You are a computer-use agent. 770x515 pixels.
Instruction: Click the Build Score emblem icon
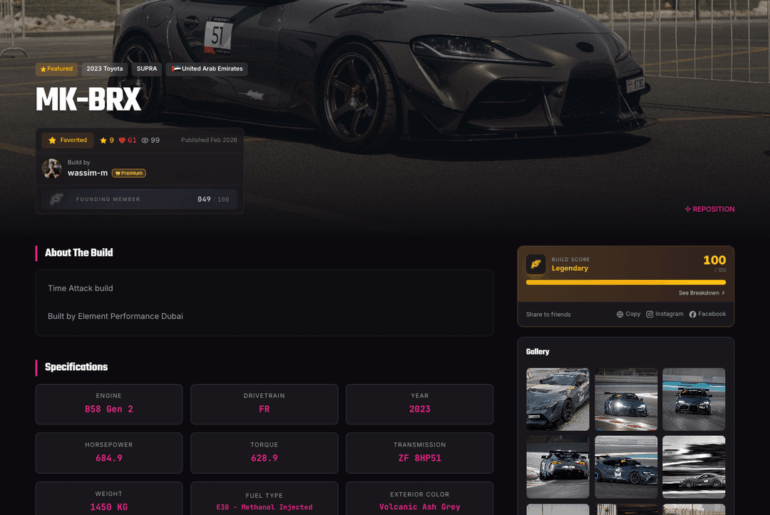tap(536, 264)
